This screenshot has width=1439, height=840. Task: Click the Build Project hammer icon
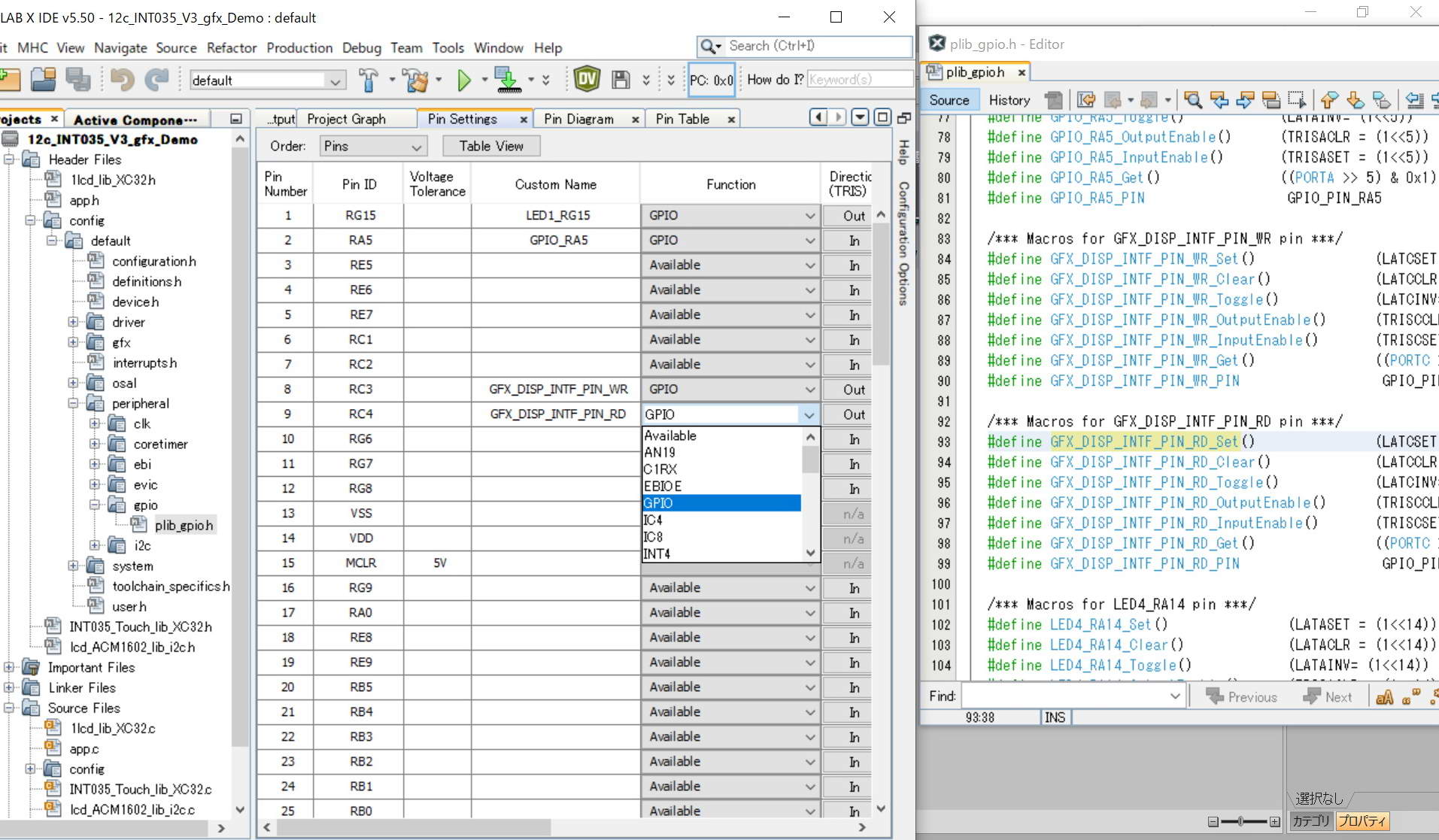[369, 79]
